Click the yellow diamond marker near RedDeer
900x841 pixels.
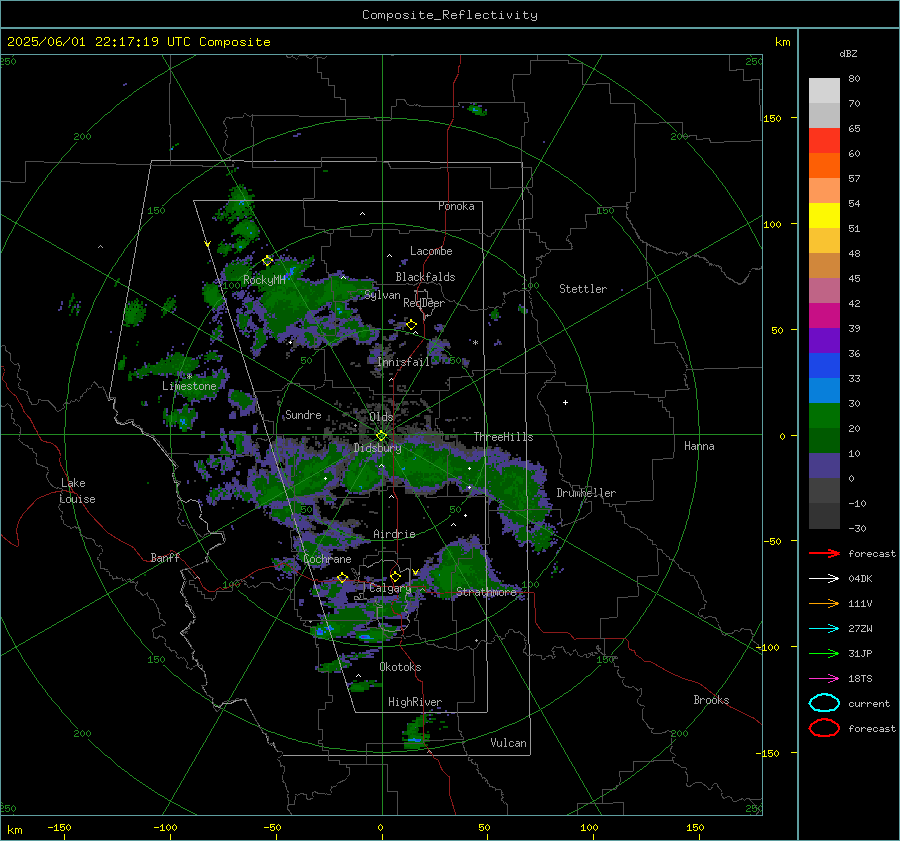point(412,325)
